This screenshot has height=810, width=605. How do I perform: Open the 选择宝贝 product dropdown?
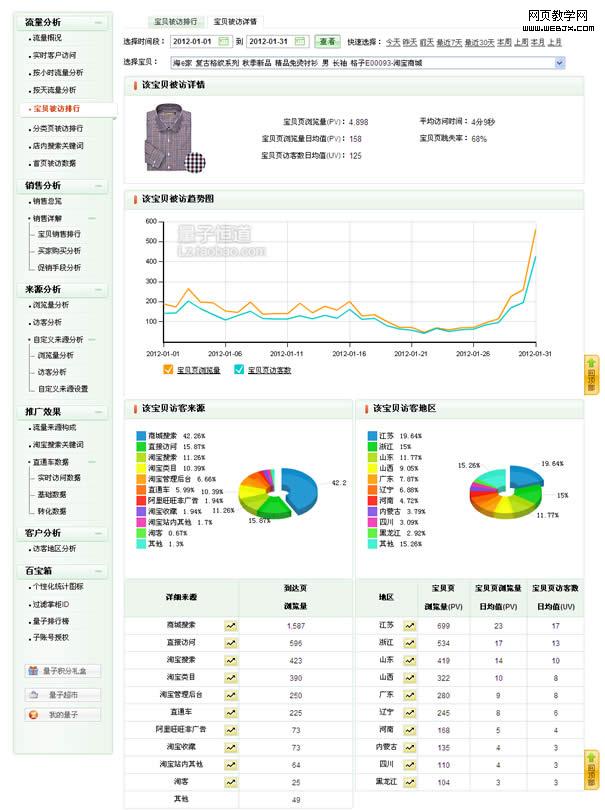click(559, 63)
